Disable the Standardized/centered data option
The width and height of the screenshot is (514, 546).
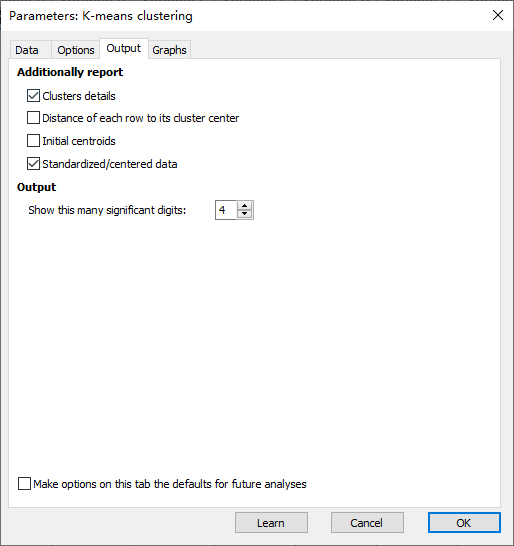(33, 164)
